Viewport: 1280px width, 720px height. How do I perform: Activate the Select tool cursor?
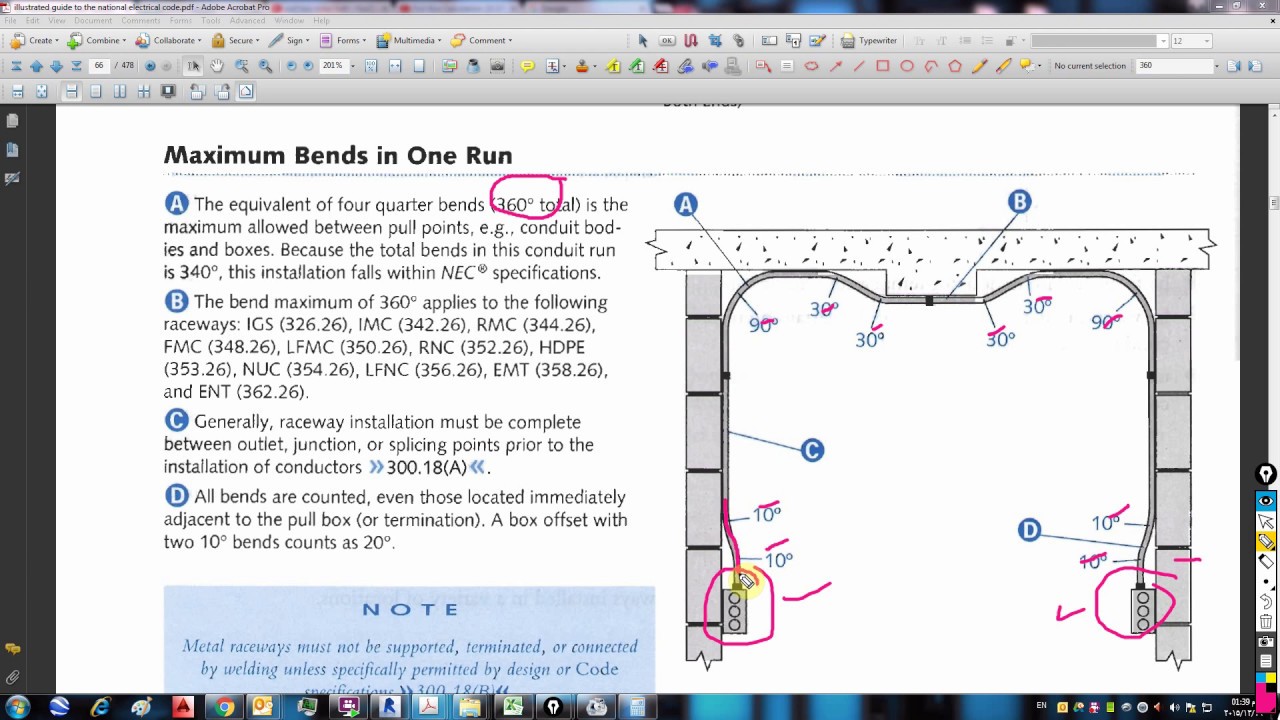[194, 66]
